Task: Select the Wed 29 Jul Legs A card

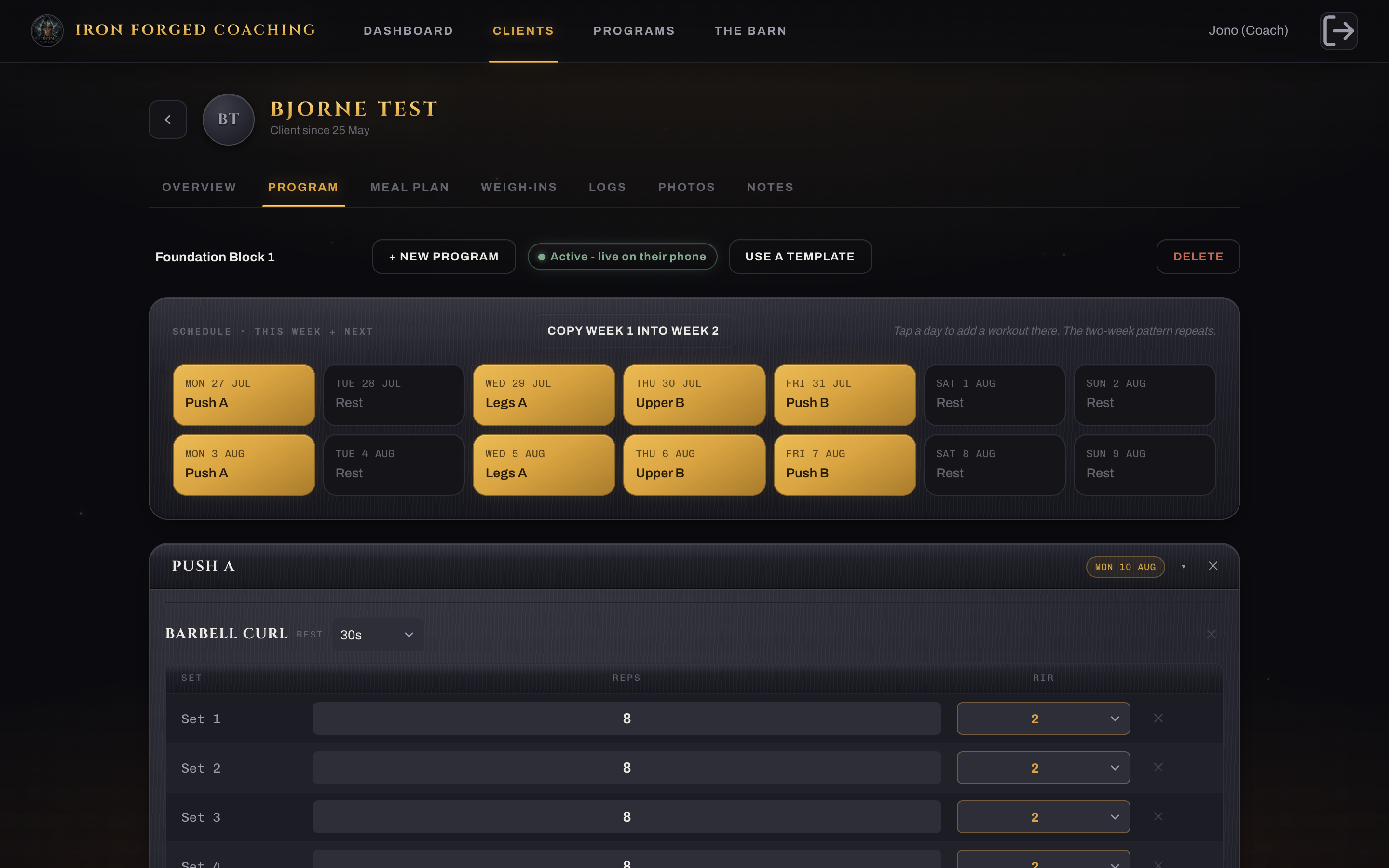Action: 544,394
